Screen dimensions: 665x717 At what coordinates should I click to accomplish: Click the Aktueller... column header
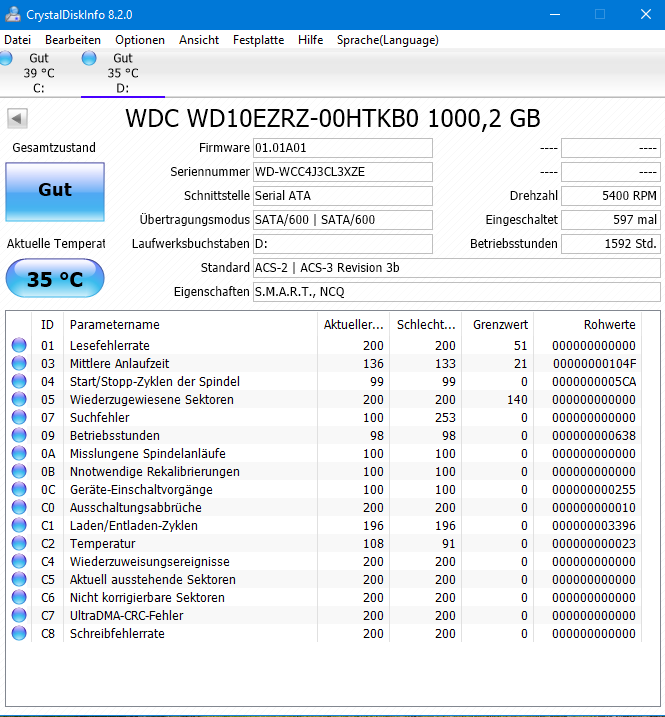tap(353, 325)
